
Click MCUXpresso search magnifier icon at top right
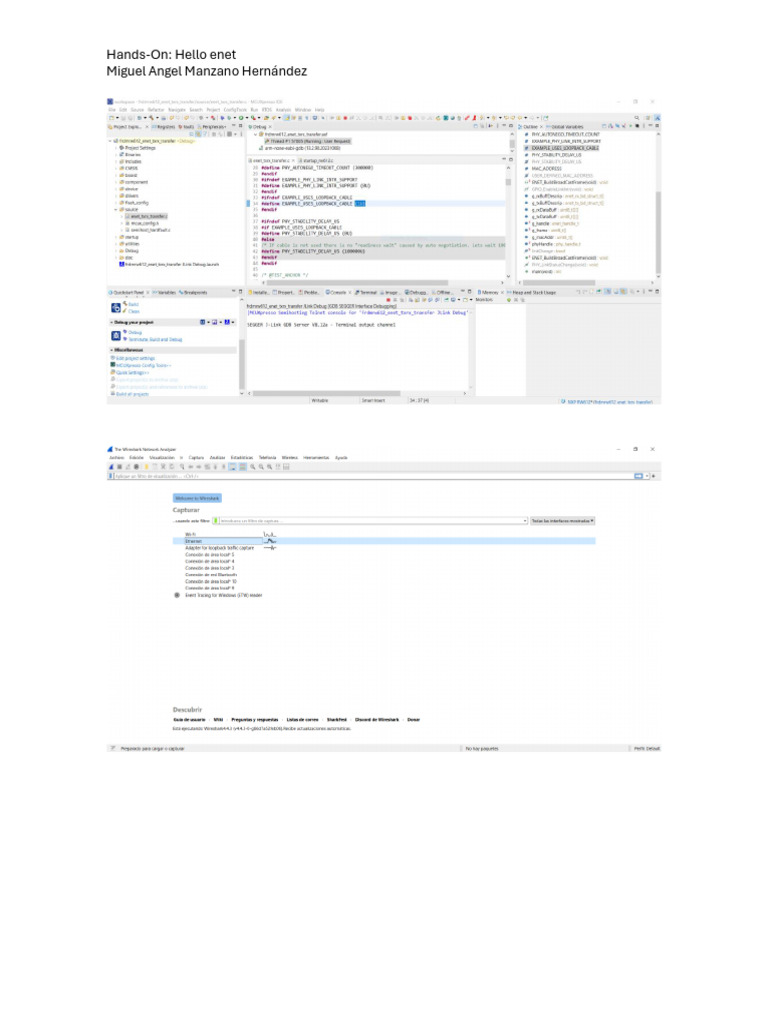[x=637, y=118]
